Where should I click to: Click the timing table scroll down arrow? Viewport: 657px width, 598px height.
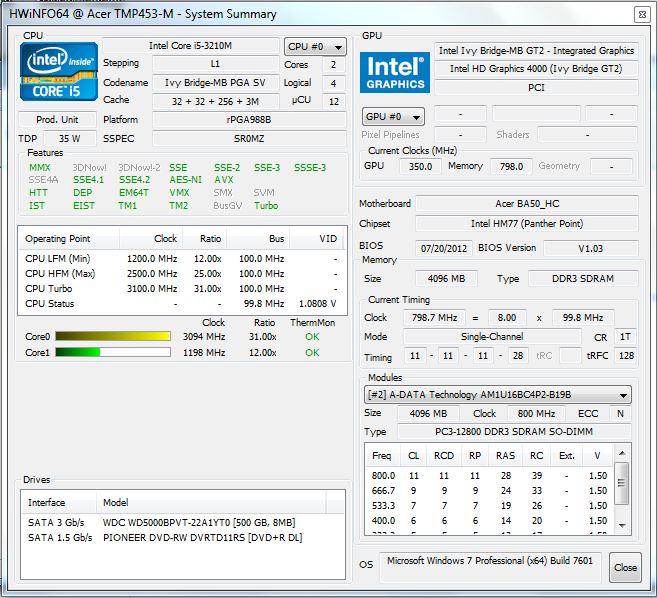click(x=623, y=526)
